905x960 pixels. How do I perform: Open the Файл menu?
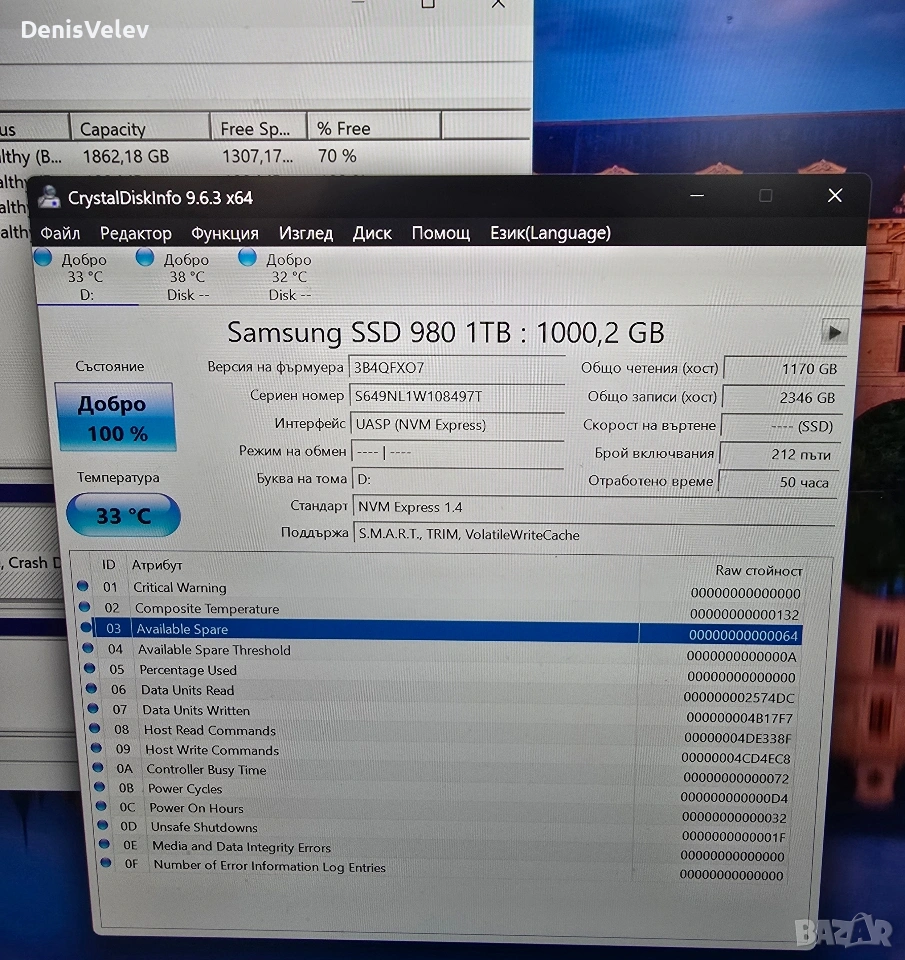pyautogui.click(x=61, y=233)
